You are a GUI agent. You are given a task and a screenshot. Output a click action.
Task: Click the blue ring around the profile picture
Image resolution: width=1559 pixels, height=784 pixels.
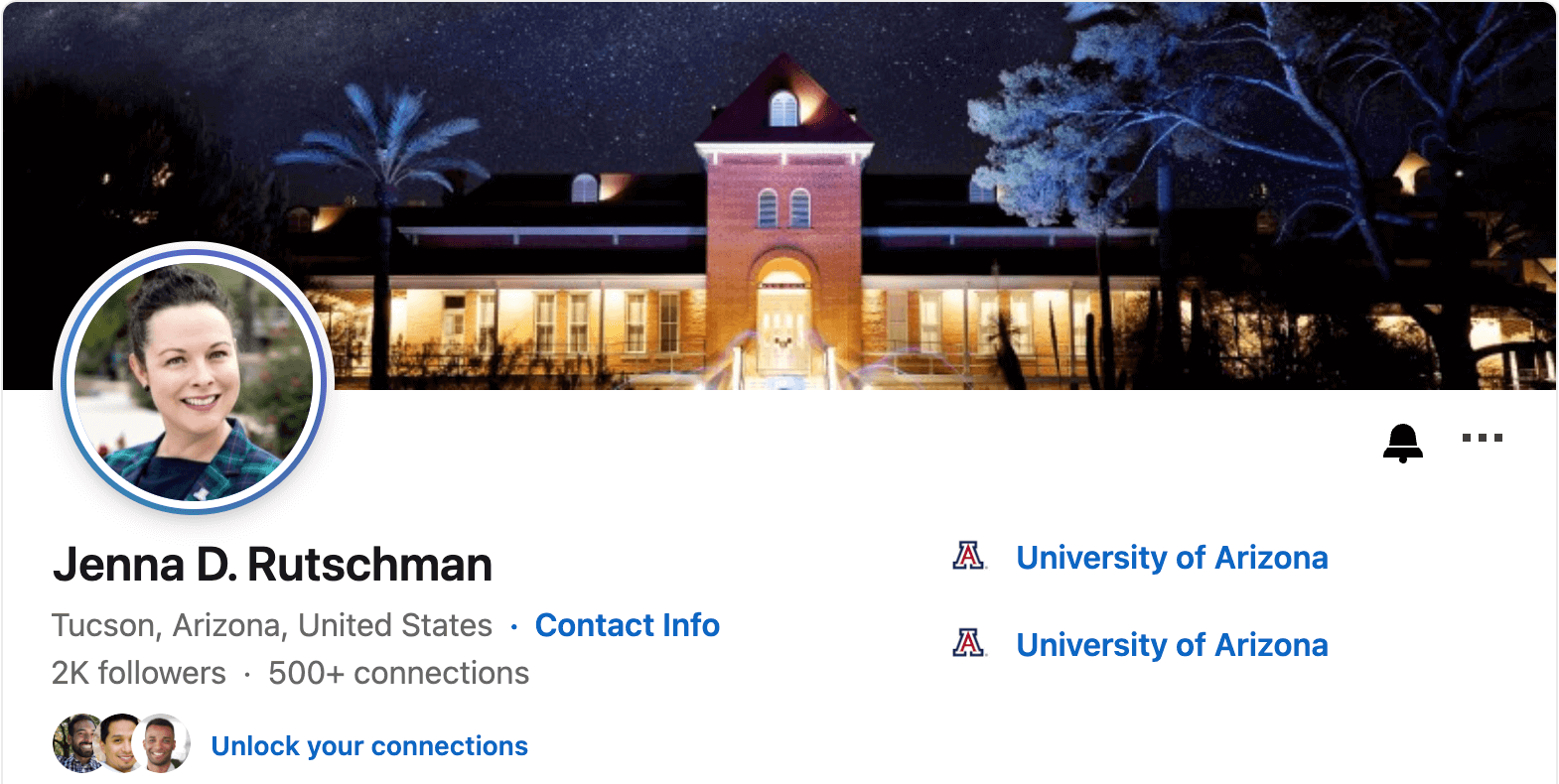[x=68, y=381]
